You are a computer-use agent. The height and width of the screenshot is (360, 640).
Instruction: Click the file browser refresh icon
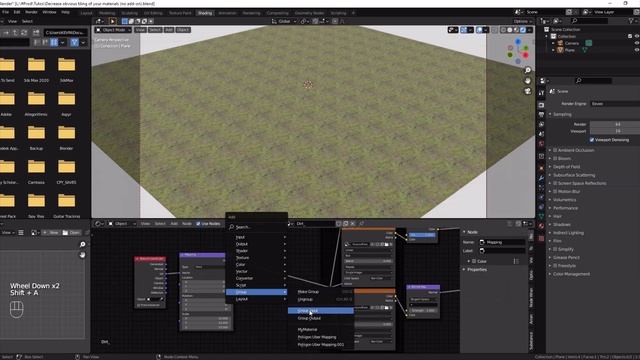point(24,32)
